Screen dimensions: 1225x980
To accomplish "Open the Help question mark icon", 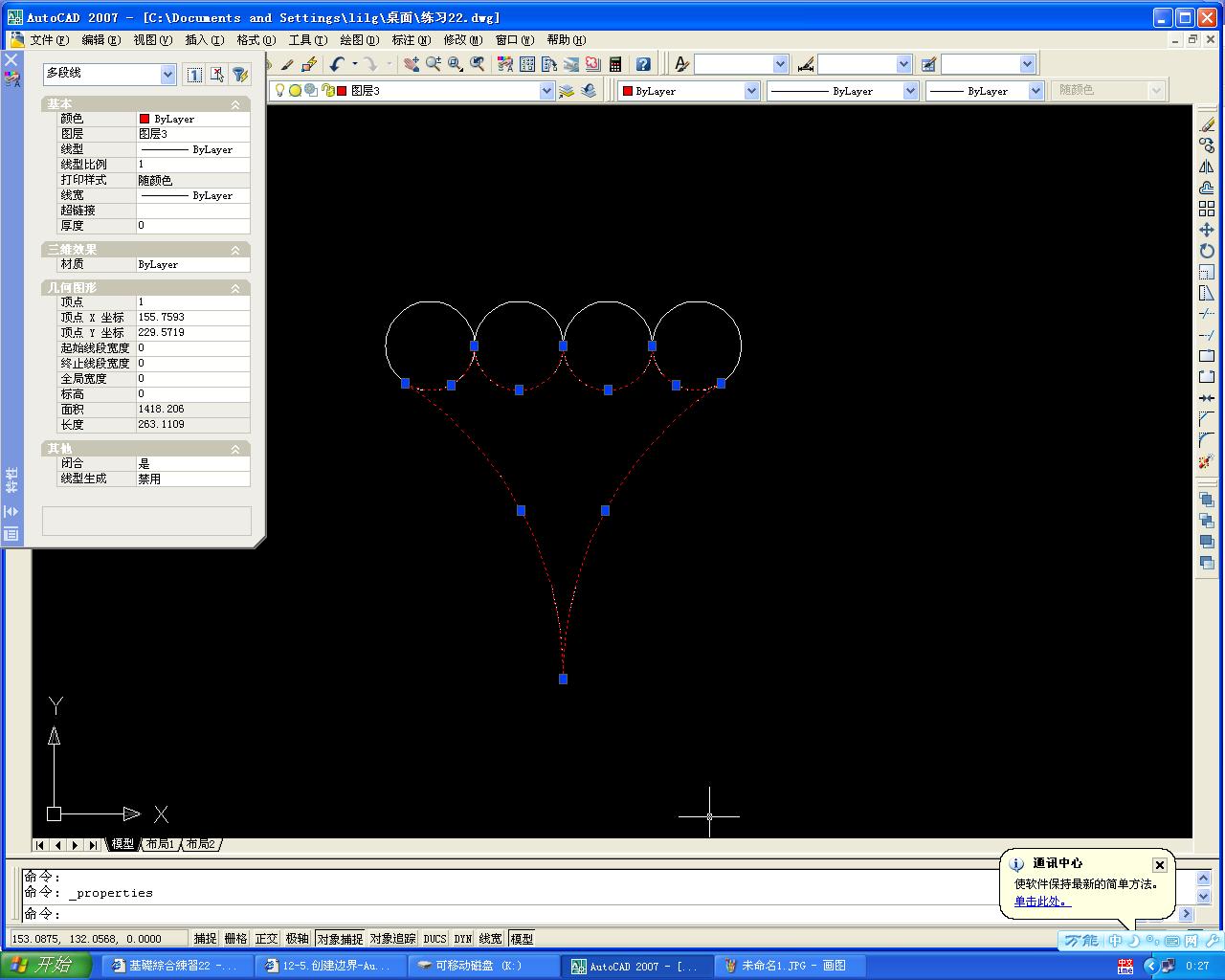I will pyautogui.click(x=643, y=64).
